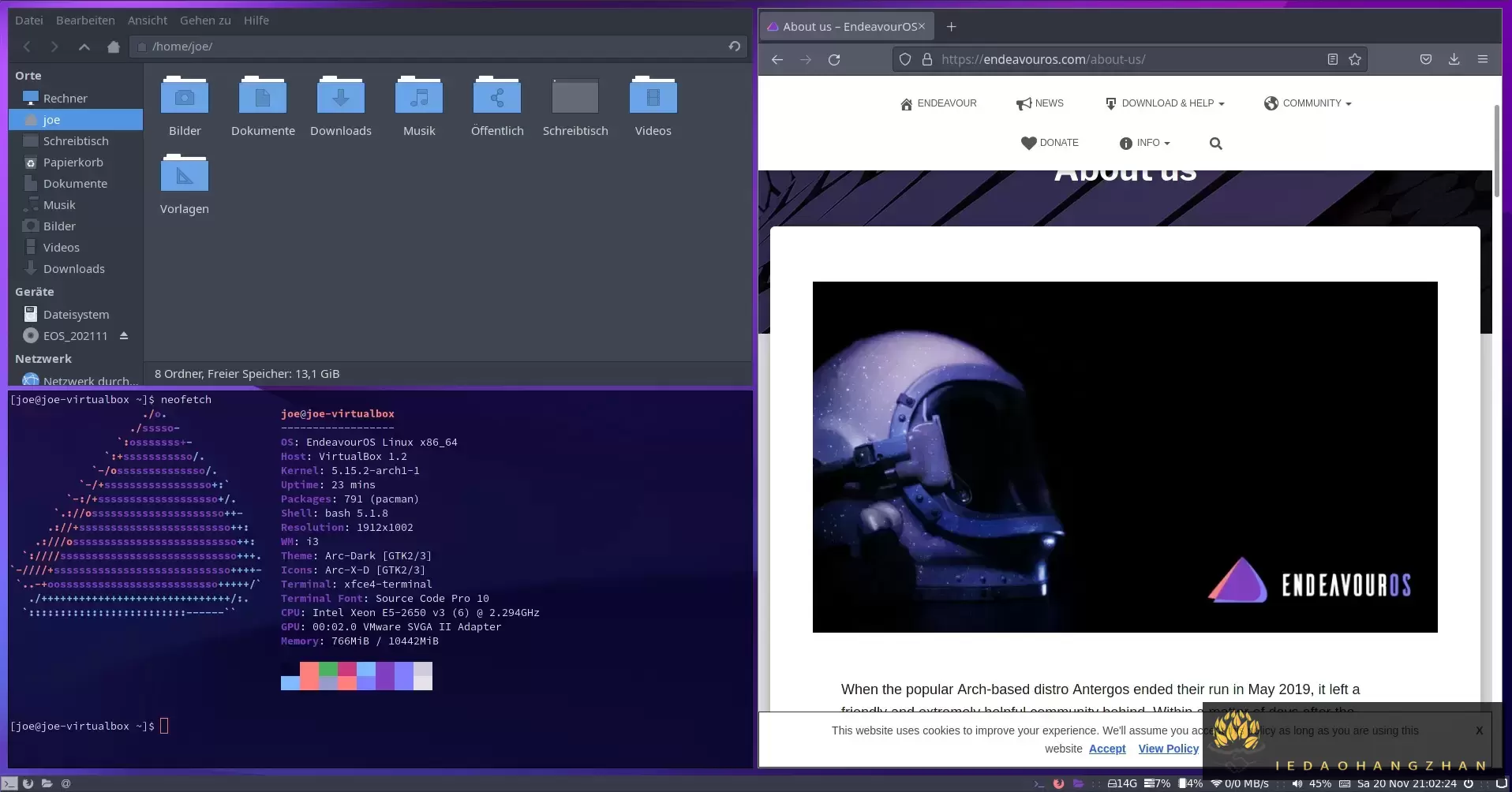Toggle reader view in browser address bar
The width and height of the screenshot is (1512, 792).
tap(1333, 59)
